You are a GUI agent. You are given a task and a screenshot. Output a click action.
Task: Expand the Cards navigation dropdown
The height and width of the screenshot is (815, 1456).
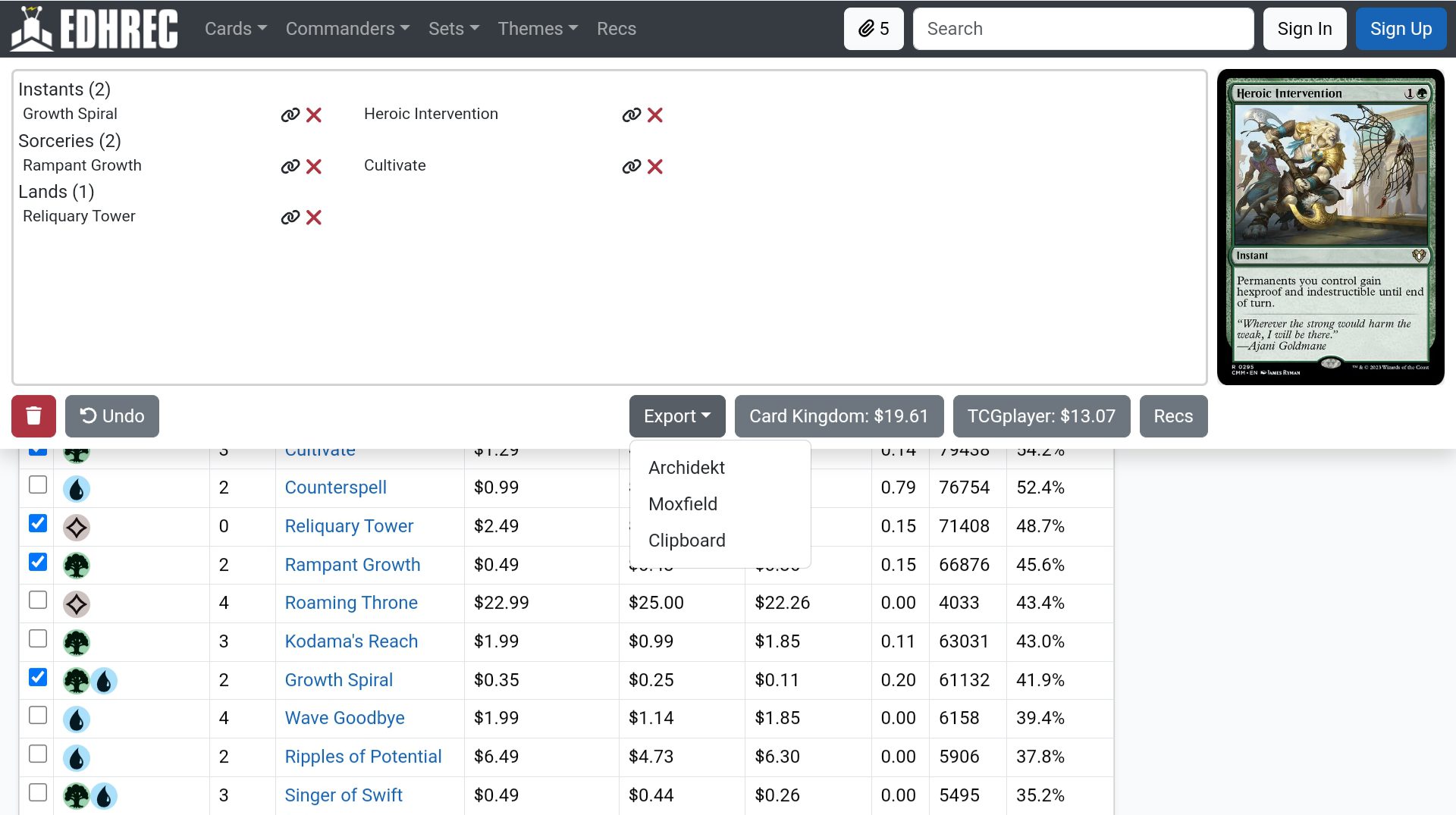(x=235, y=29)
